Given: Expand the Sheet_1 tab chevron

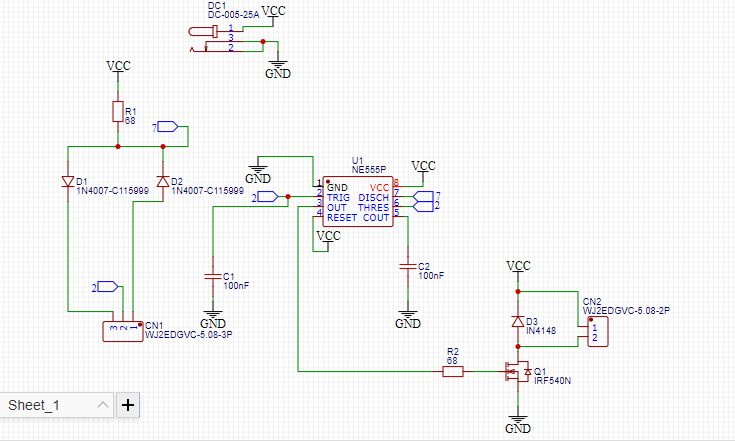Looking at the screenshot, I should coord(103,405).
